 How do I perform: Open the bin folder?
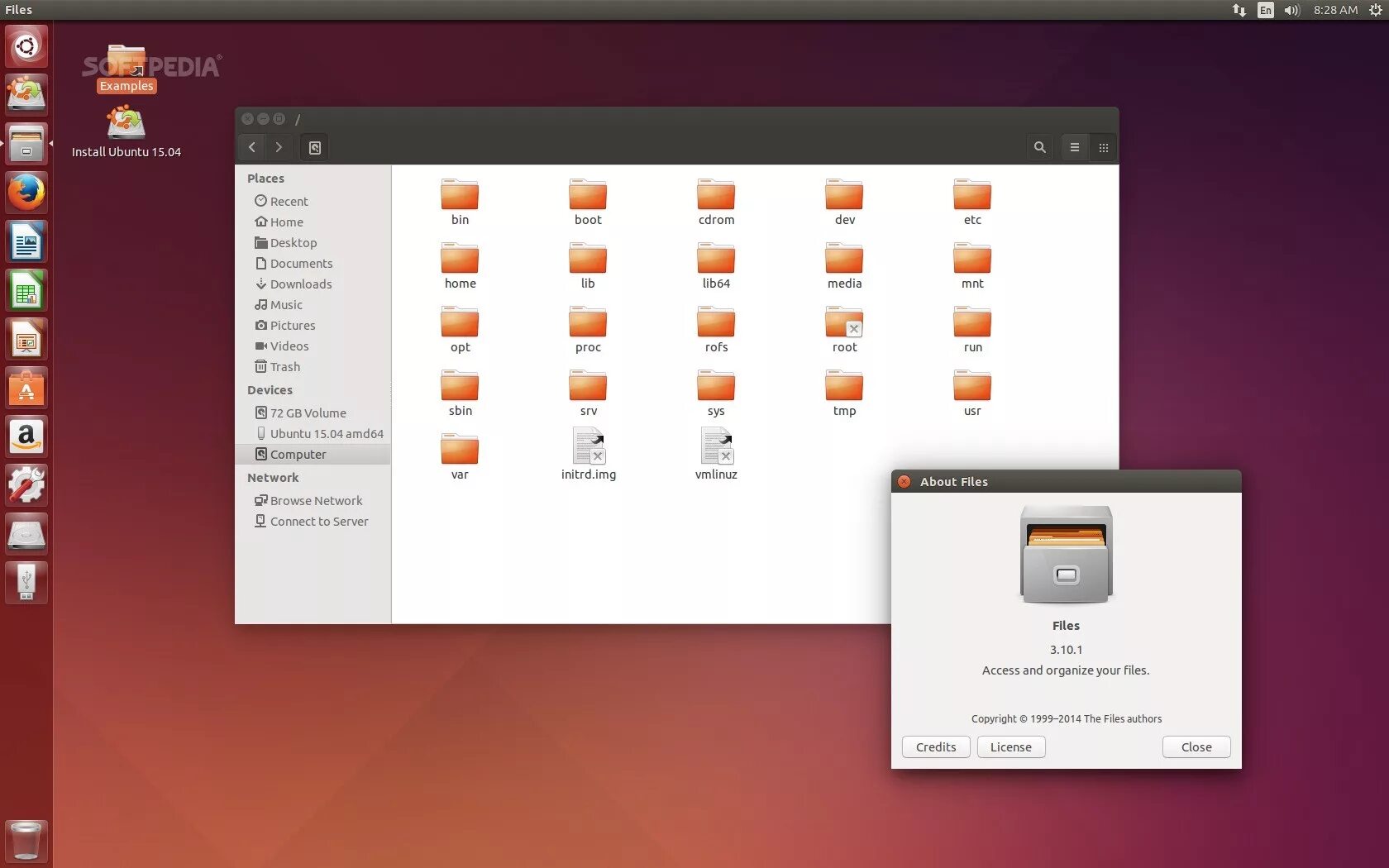coord(460,202)
